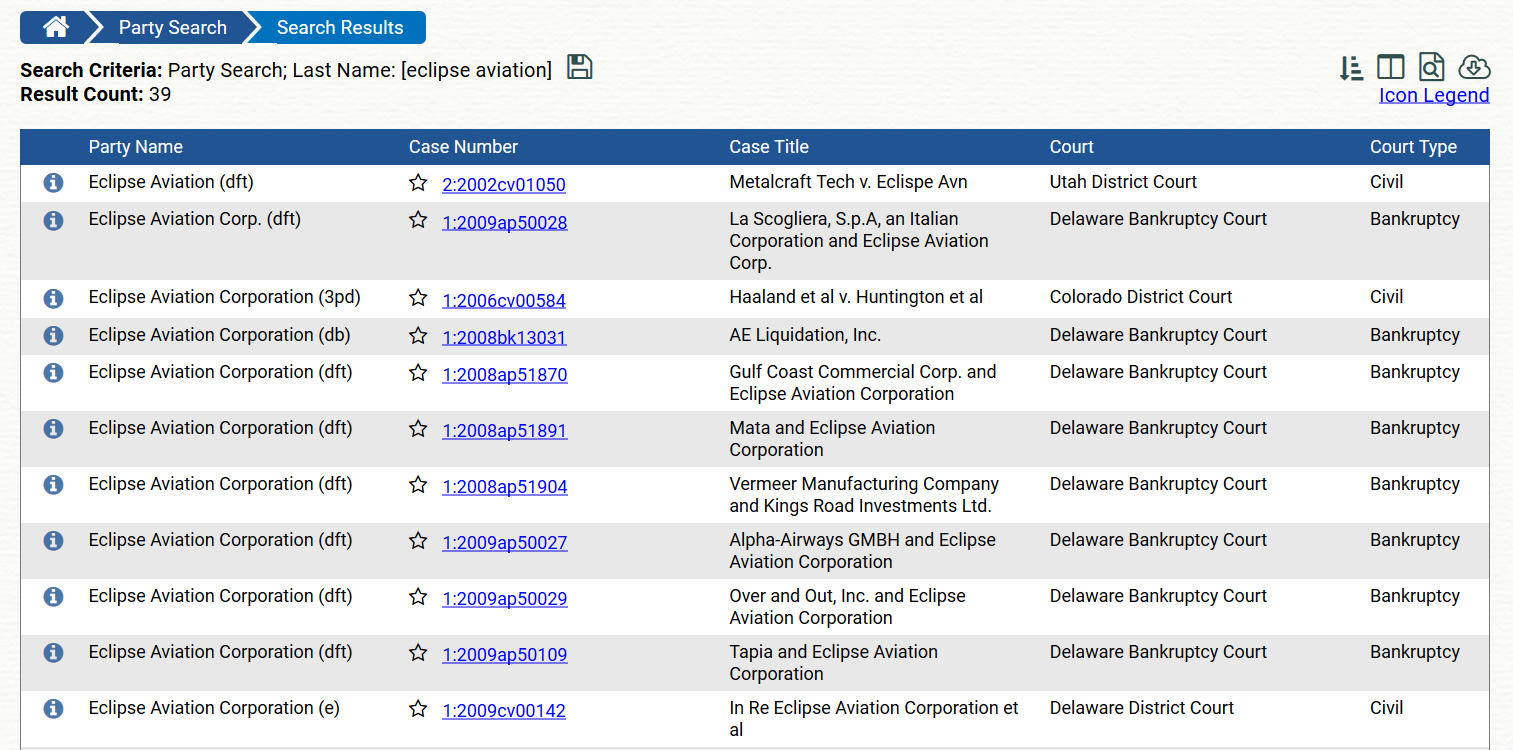Go to the Home breadcrumb icon
The image size is (1513, 750).
[56, 28]
